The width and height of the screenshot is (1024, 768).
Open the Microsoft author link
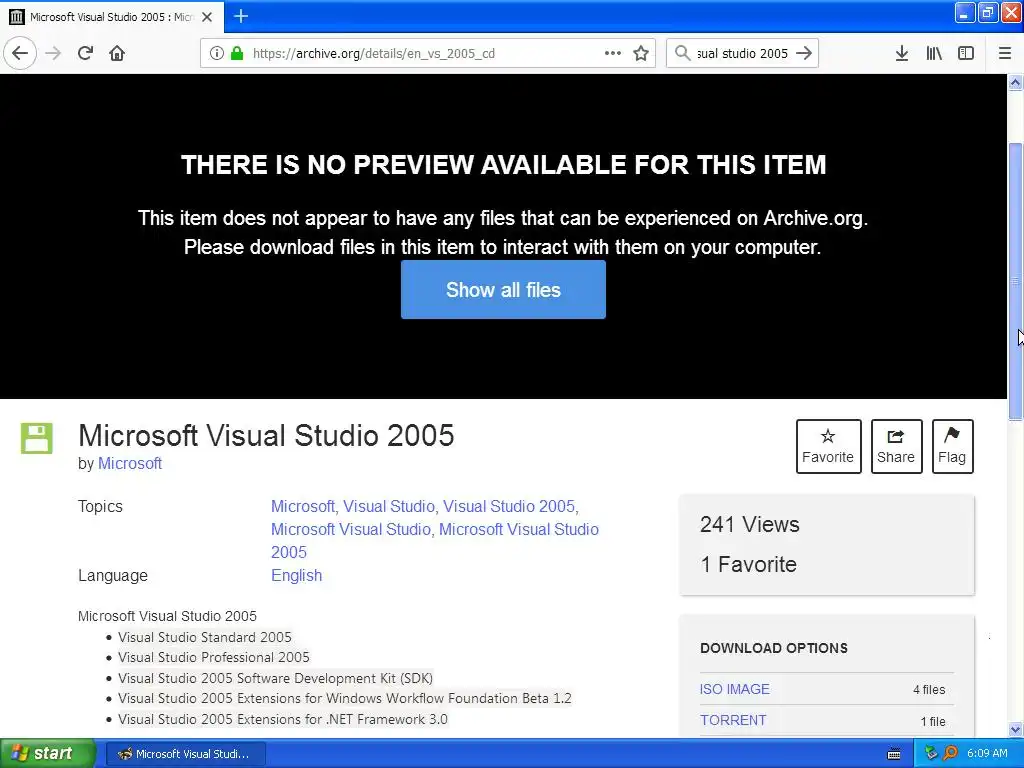point(129,463)
